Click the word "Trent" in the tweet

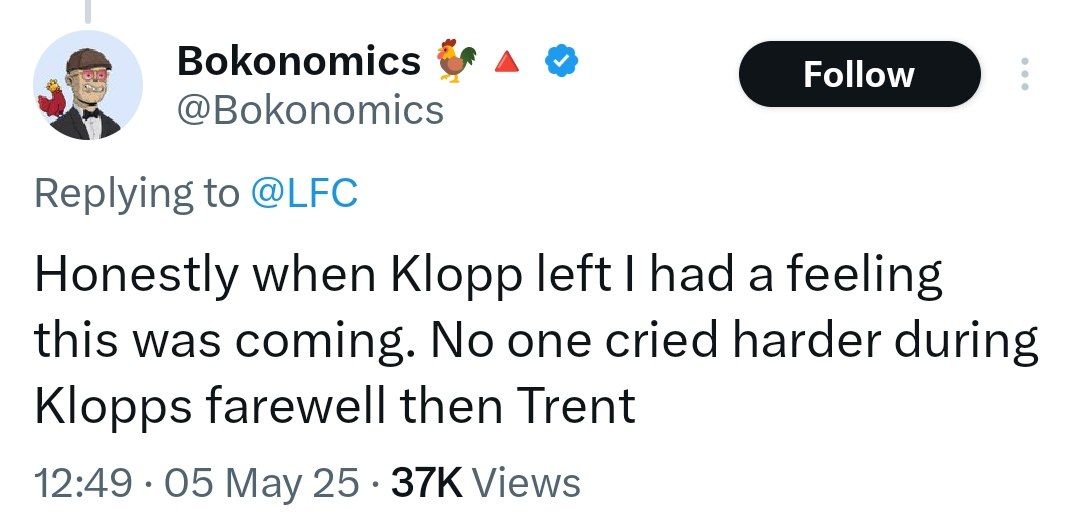pyautogui.click(x=575, y=406)
